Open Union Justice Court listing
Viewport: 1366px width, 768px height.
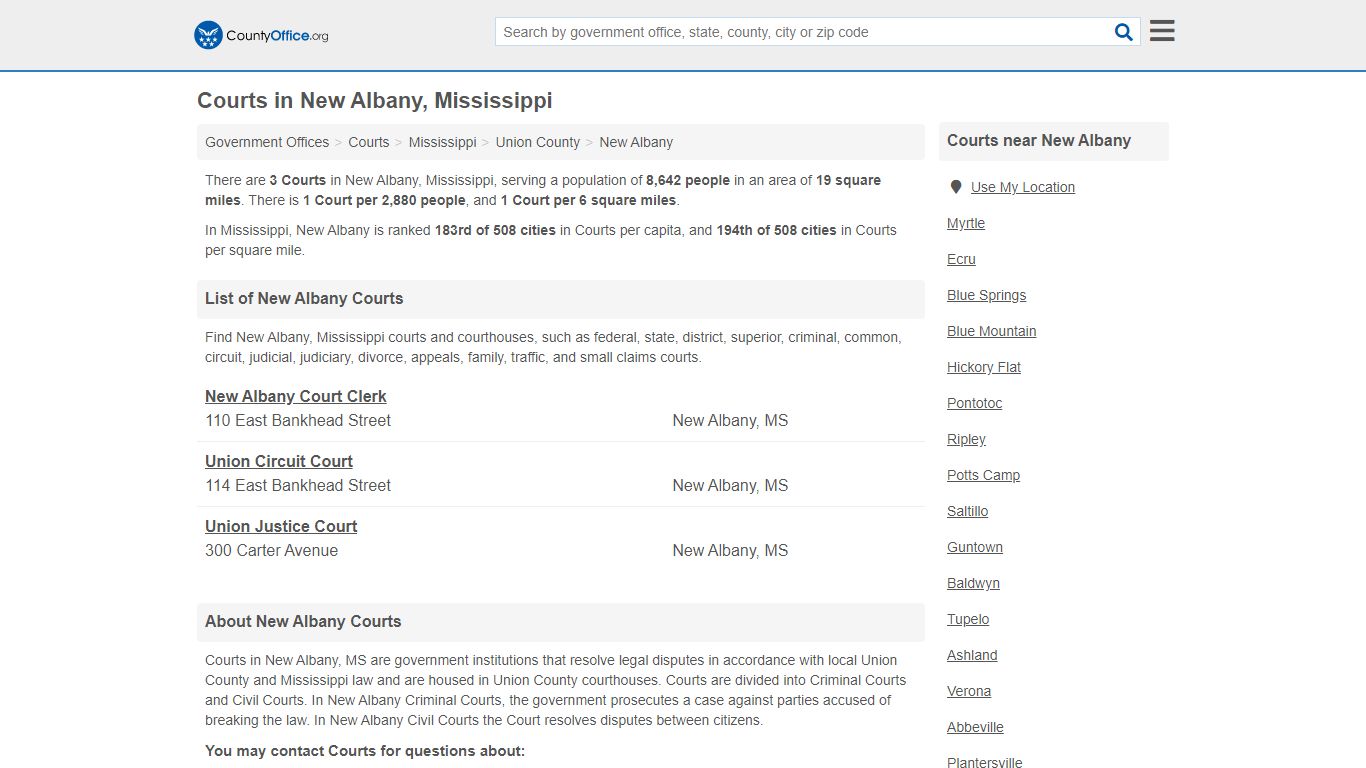coord(281,526)
